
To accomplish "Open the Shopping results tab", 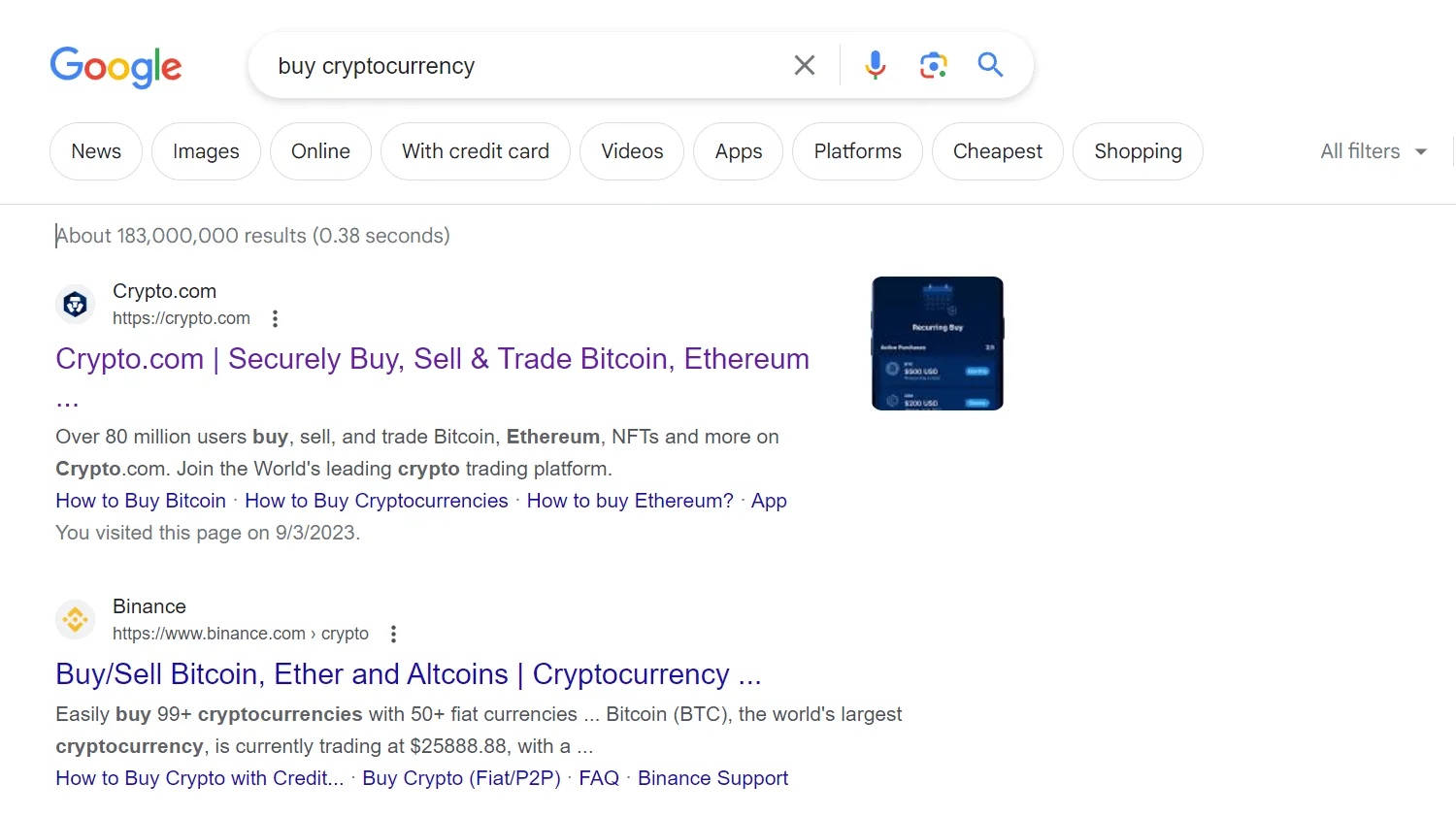I will tap(1138, 151).
